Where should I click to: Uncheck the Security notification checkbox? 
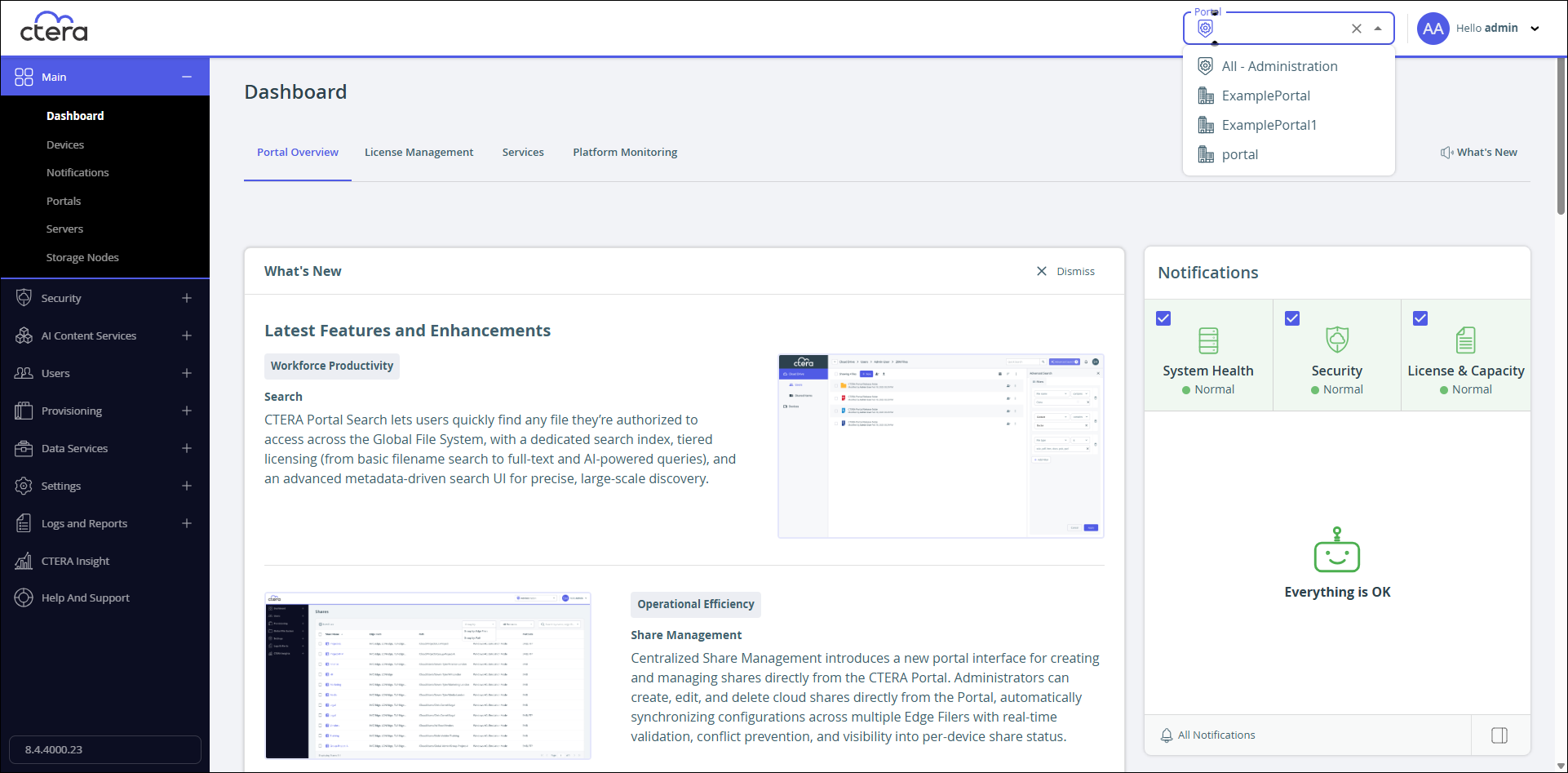coord(1292,318)
